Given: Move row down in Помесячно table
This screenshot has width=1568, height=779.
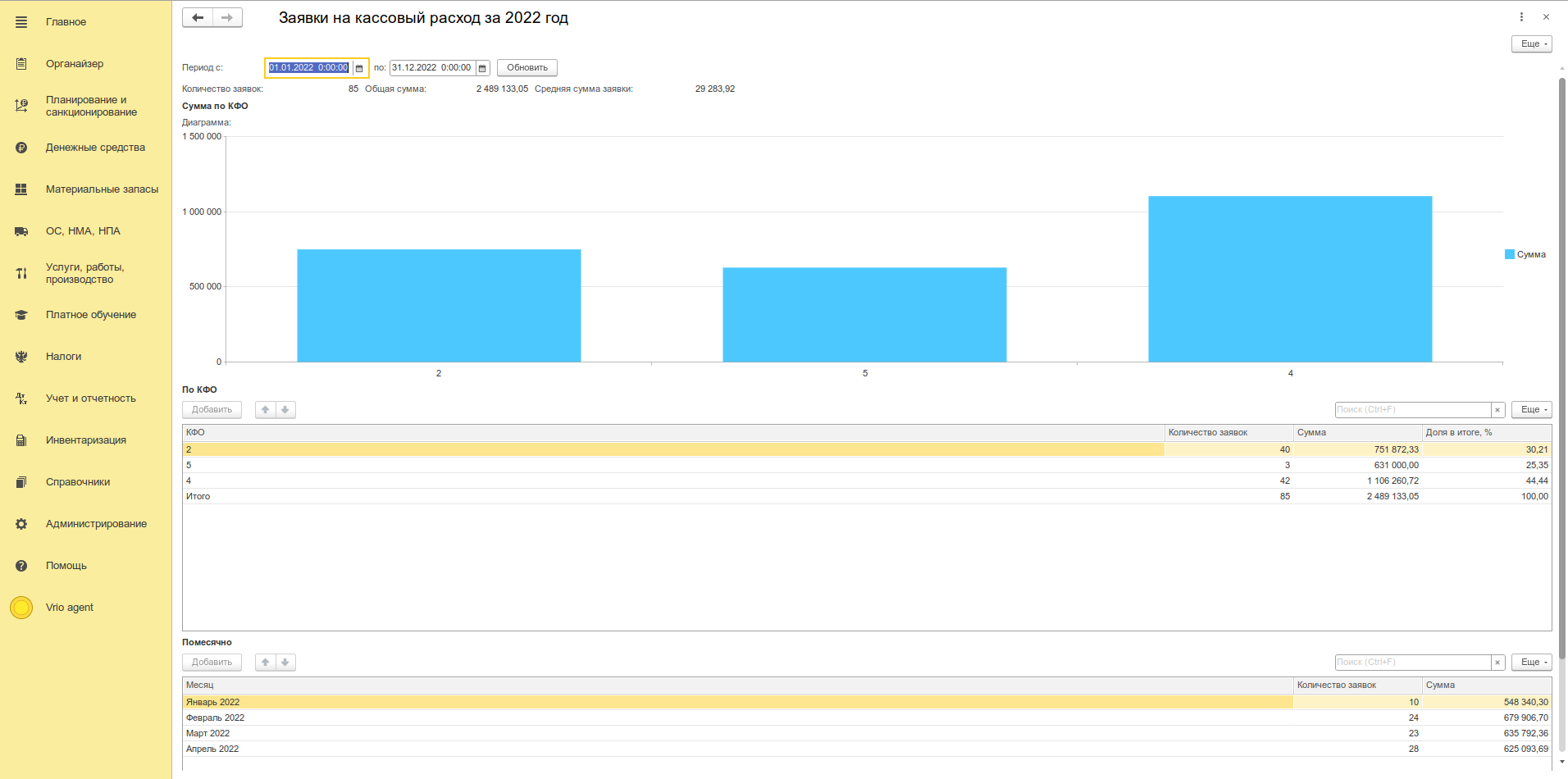Looking at the screenshot, I should tap(285, 663).
